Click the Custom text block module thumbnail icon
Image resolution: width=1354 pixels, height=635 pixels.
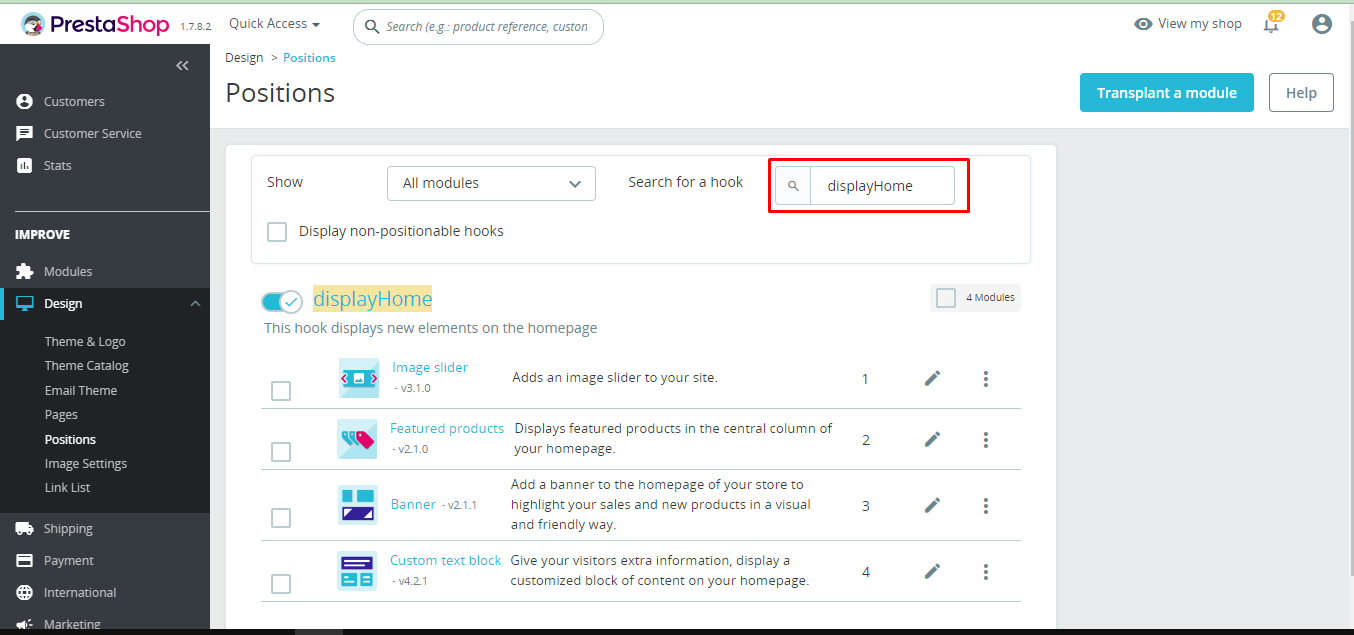tap(357, 571)
